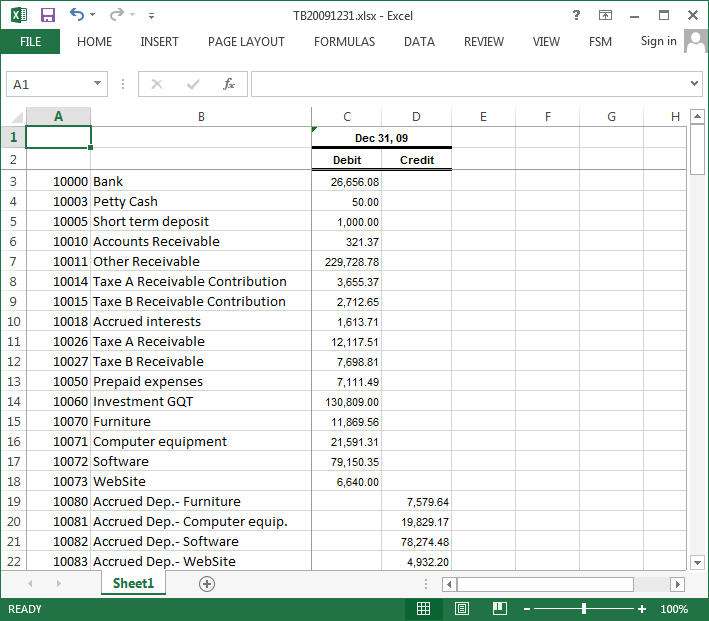This screenshot has height=621, width=709.
Task: Select the 7,579.64 credit amount
Action: click(416, 502)
